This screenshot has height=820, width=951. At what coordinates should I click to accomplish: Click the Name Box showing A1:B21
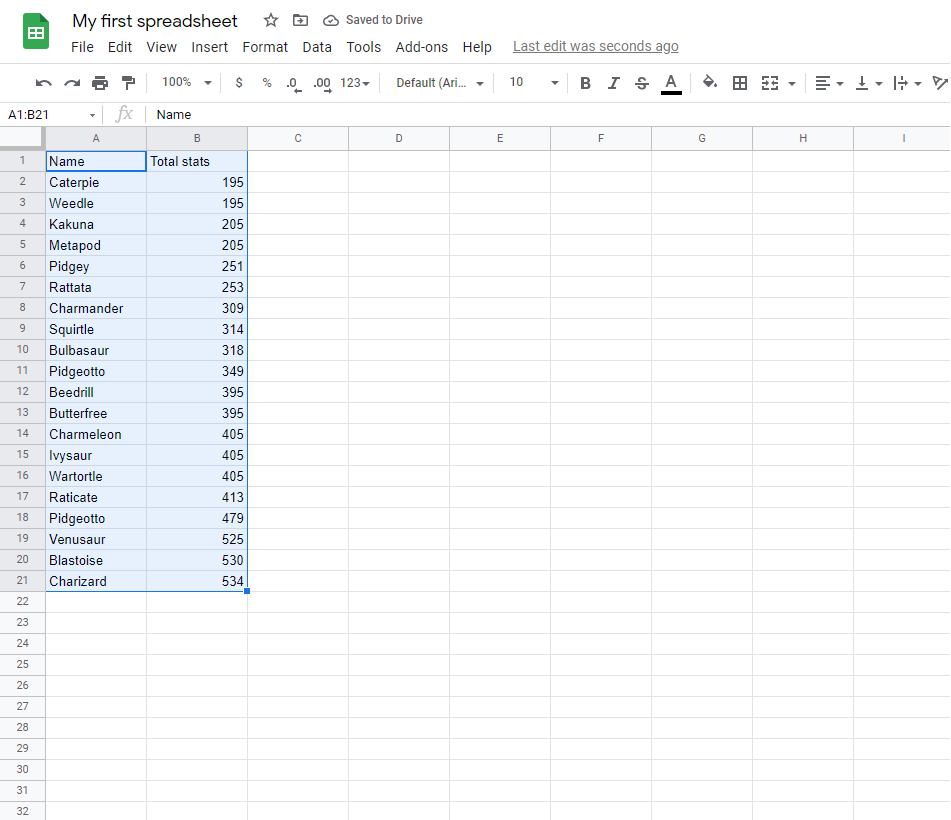click(x=50, y=115)
